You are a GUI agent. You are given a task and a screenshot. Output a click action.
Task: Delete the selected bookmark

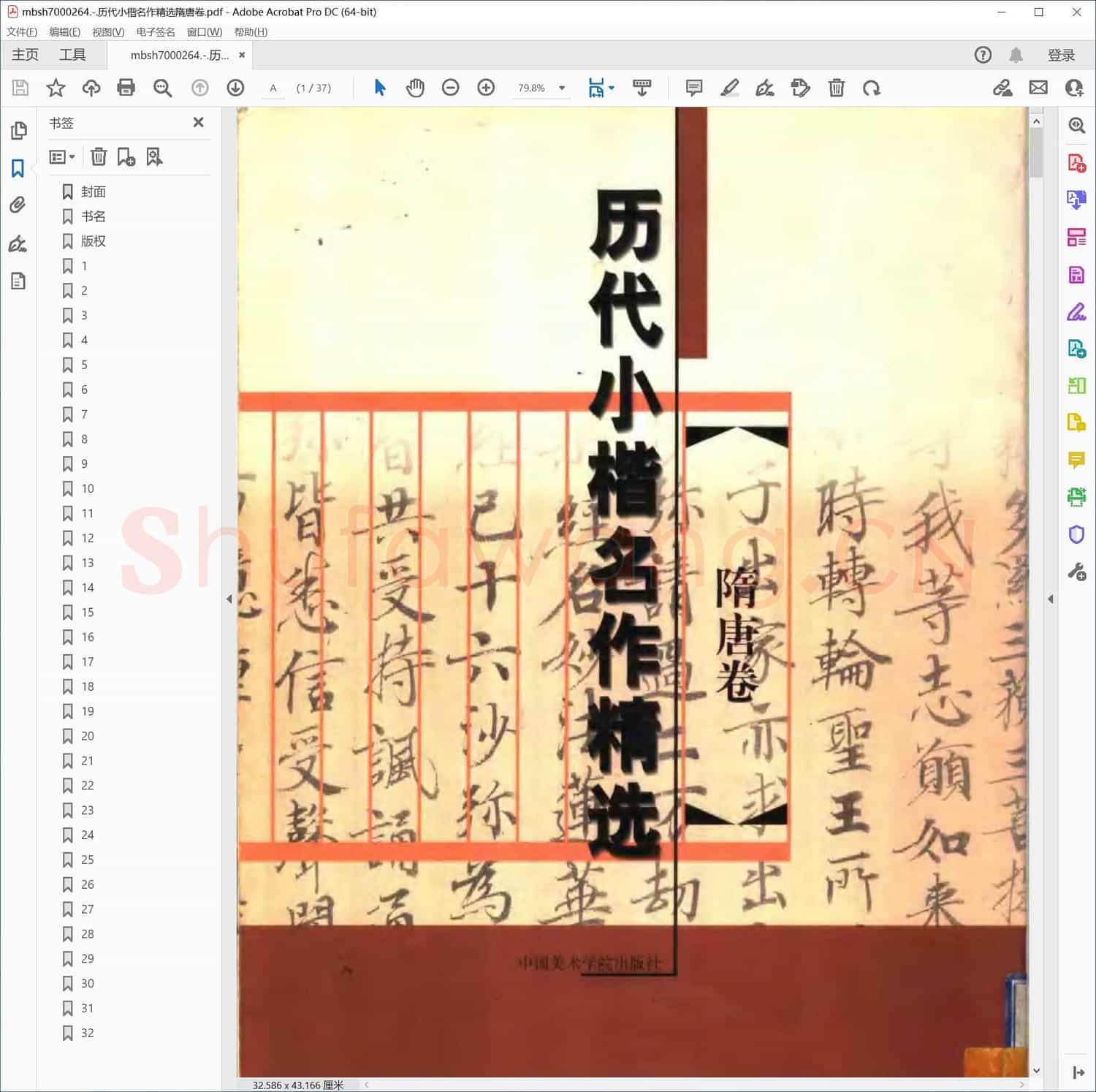click(99, 156)
